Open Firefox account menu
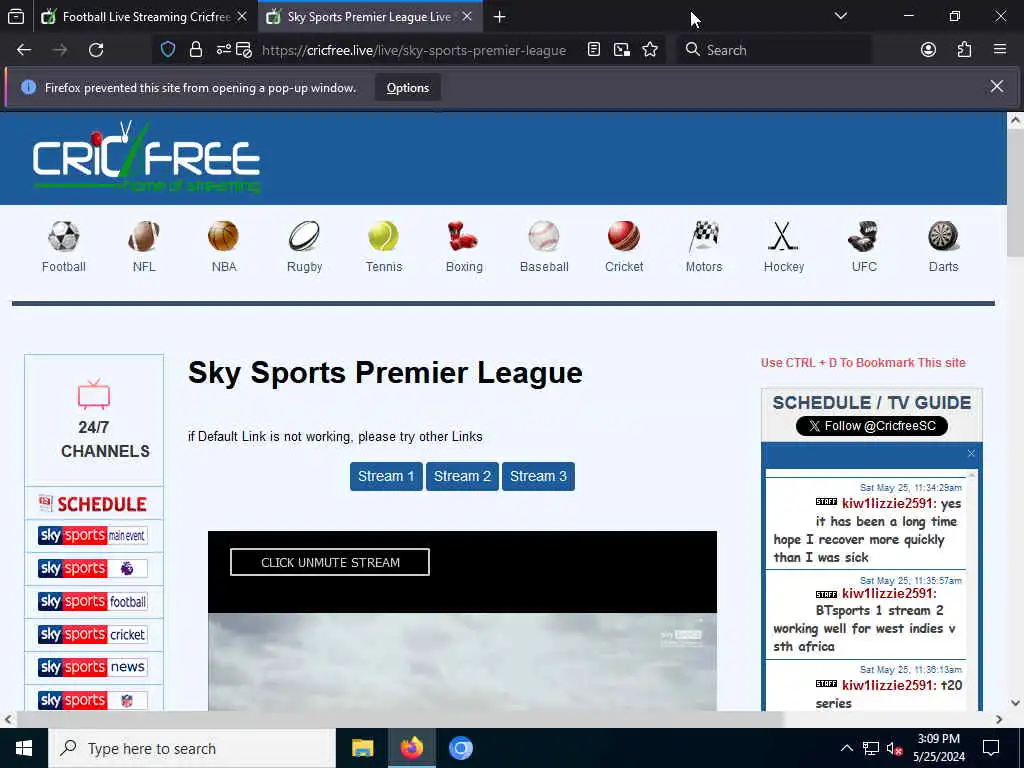 [x=928, y=50]
